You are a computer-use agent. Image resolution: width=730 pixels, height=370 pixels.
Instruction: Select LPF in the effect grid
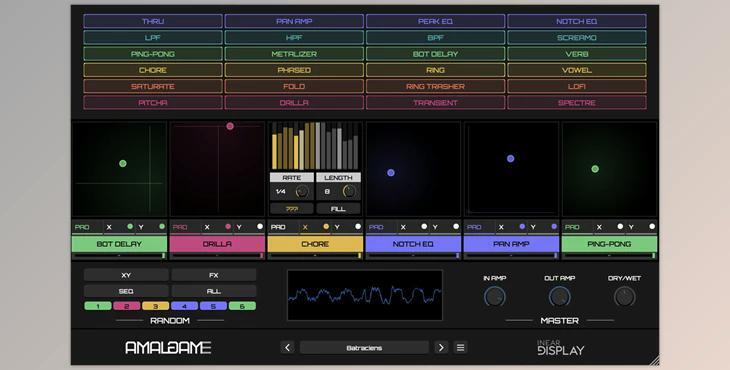(153, 38)
